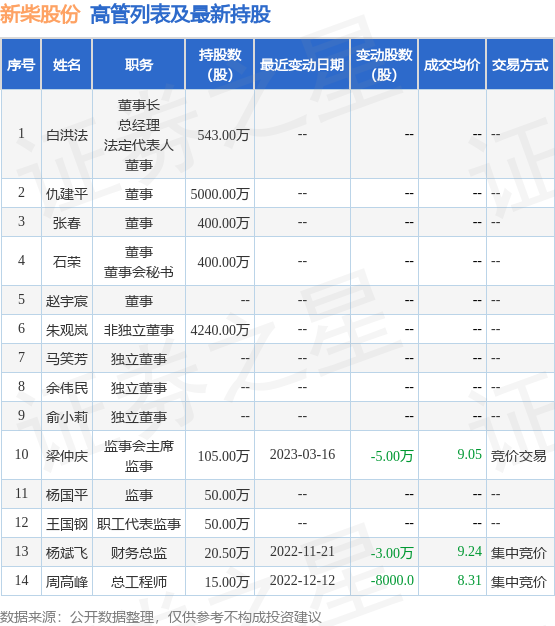The width and height of the screenshot is (555, 626).
Task: Click the name 赵宇宸
Action: (67, 301)
